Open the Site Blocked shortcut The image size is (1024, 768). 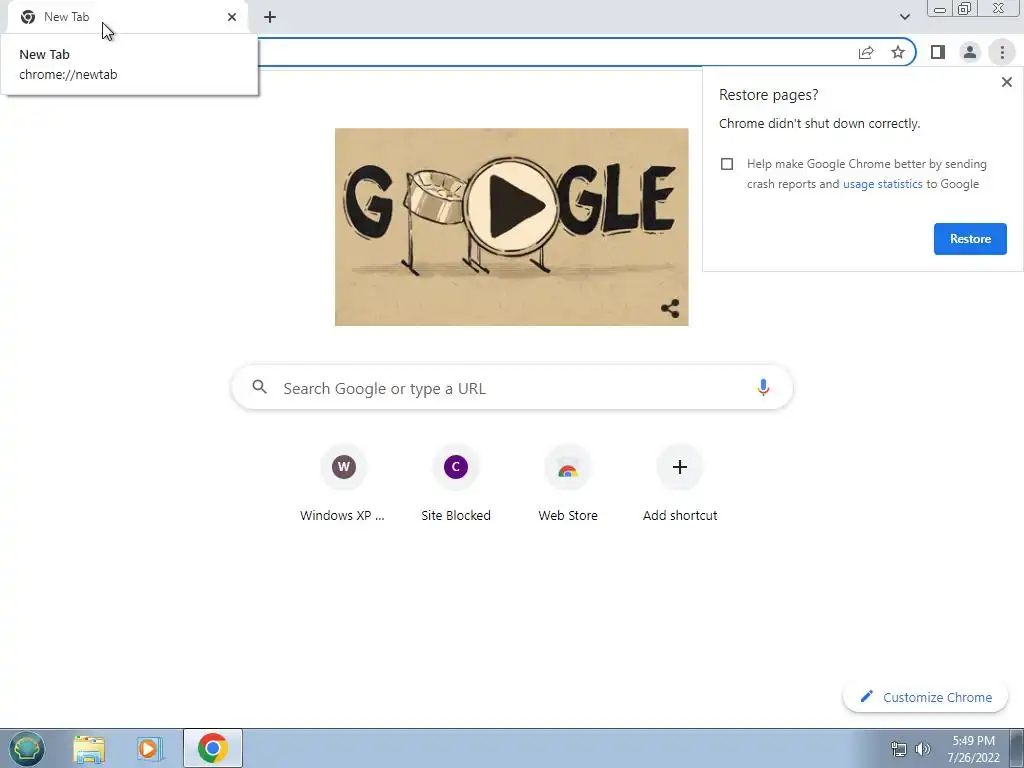coord(456,483)
